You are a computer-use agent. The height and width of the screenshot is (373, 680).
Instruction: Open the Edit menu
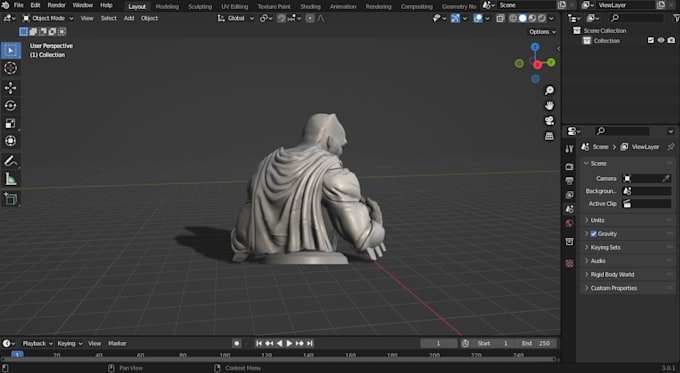point(36,5)
